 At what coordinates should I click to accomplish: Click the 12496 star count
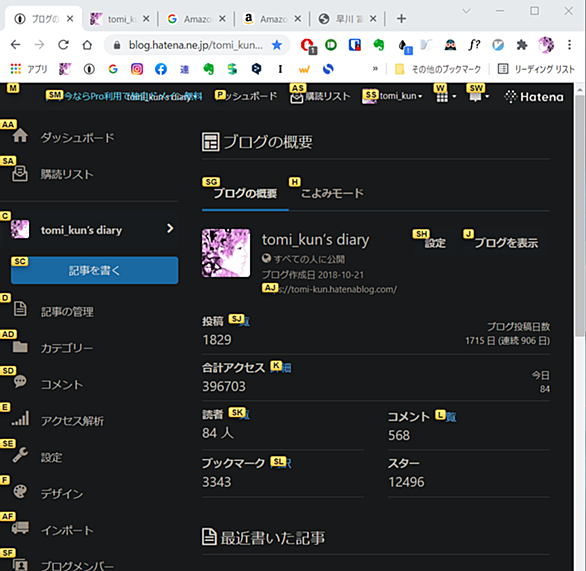(x=406, y=482)
